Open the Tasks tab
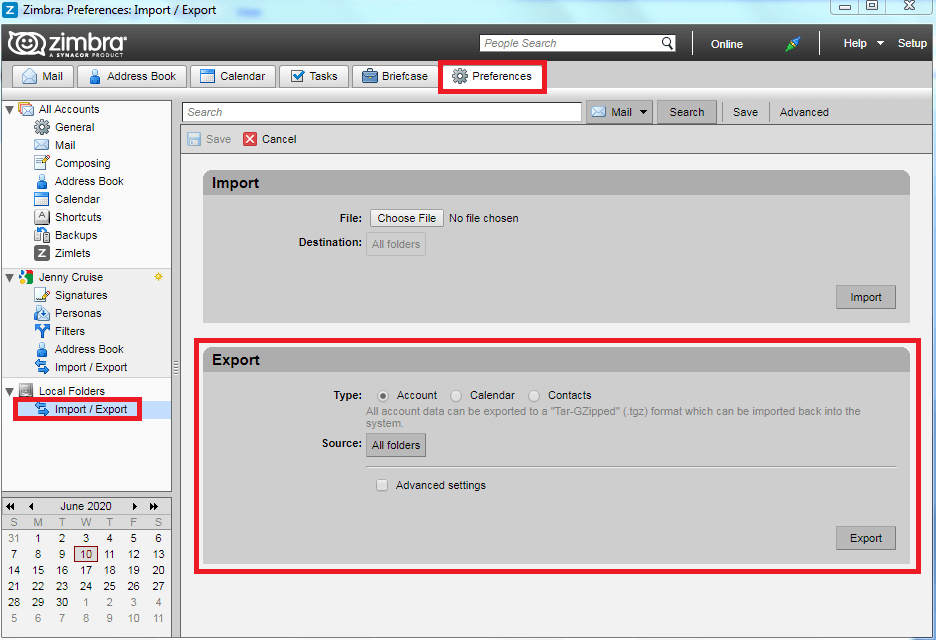 312,76
